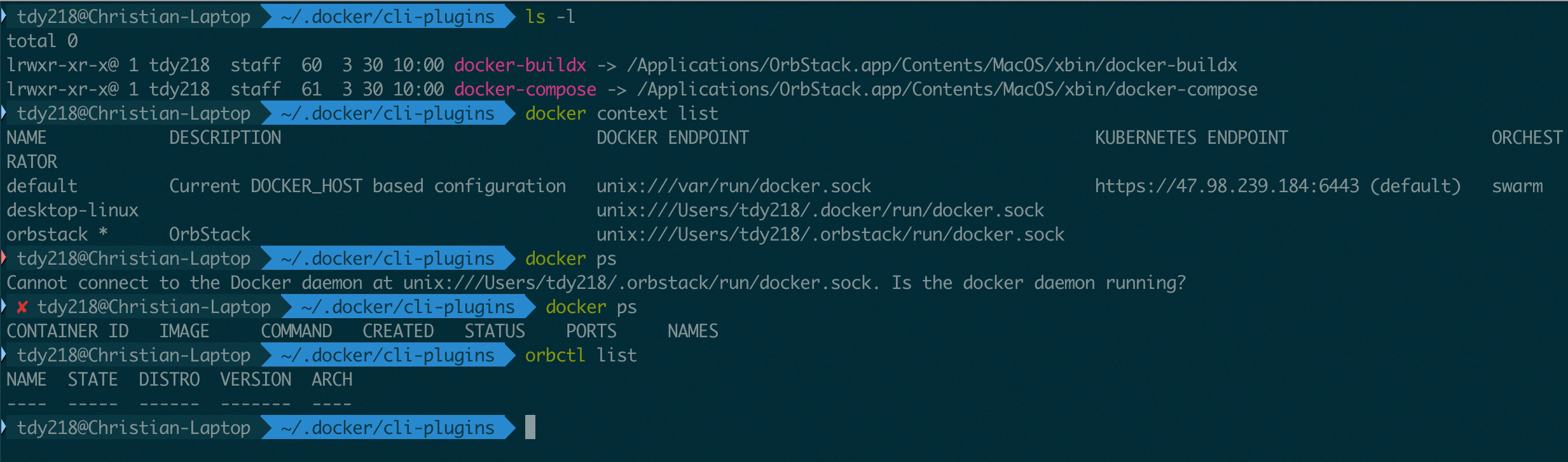Viewport: 1568px width, 462px height.
Task: Click the "default" context name
Action: 42,186
